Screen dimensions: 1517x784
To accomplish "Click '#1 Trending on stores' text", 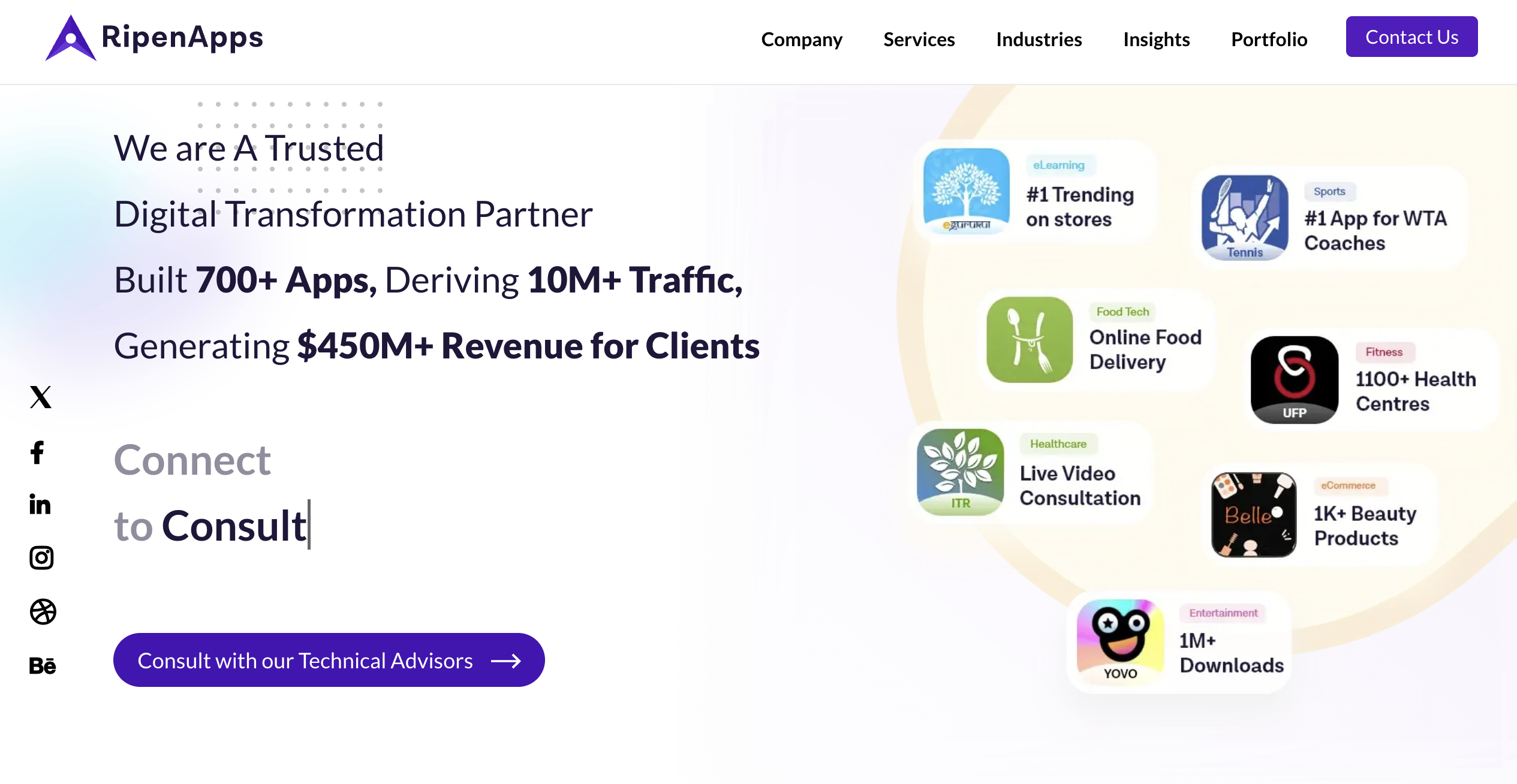I will (x=1080, y=207).
